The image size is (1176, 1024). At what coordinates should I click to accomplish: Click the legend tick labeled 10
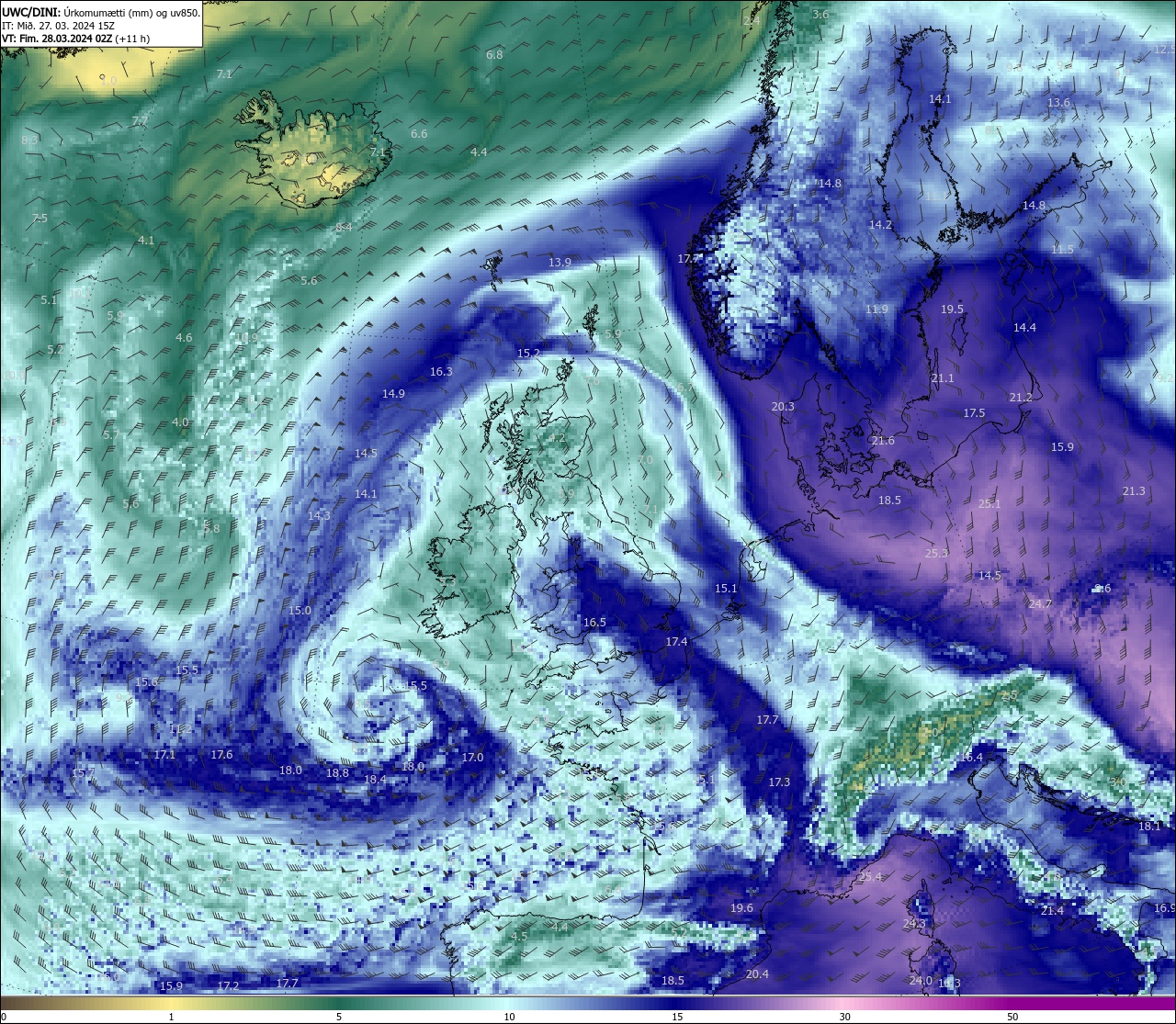click(509, 1017)
